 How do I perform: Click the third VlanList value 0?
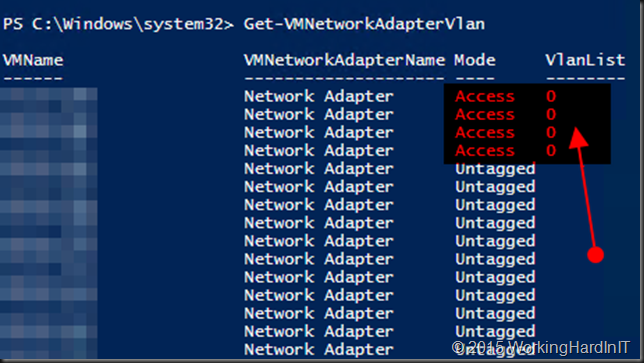(551, 133)
